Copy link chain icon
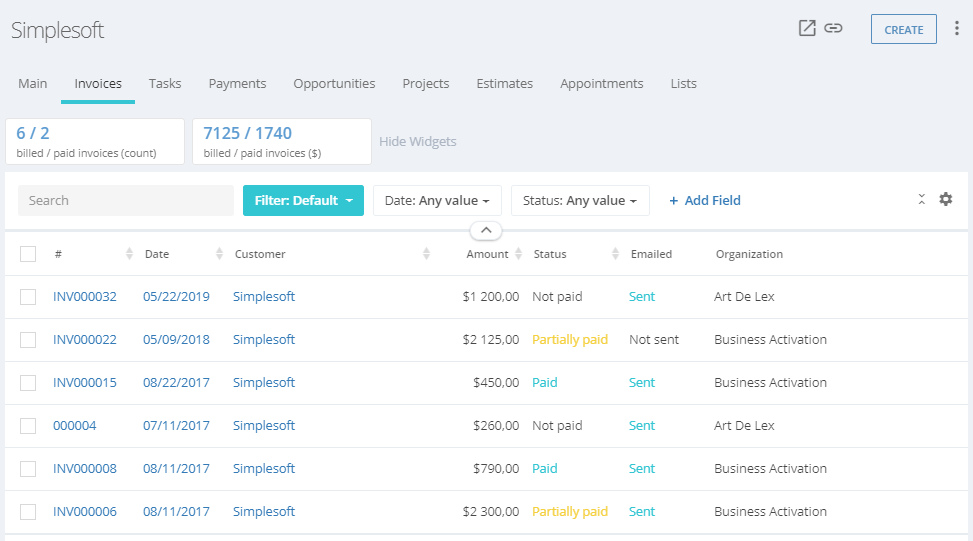 click(x=833, y=28)
